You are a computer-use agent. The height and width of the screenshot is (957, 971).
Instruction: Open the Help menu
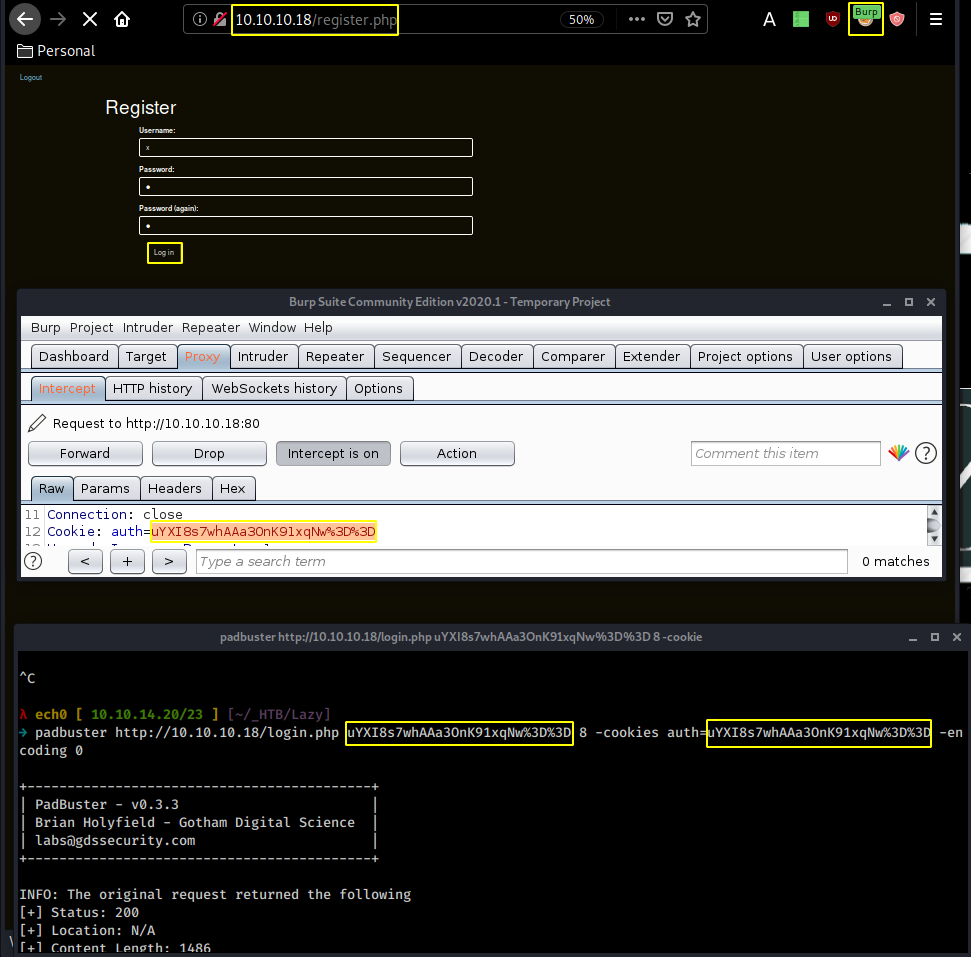[318, 327]
